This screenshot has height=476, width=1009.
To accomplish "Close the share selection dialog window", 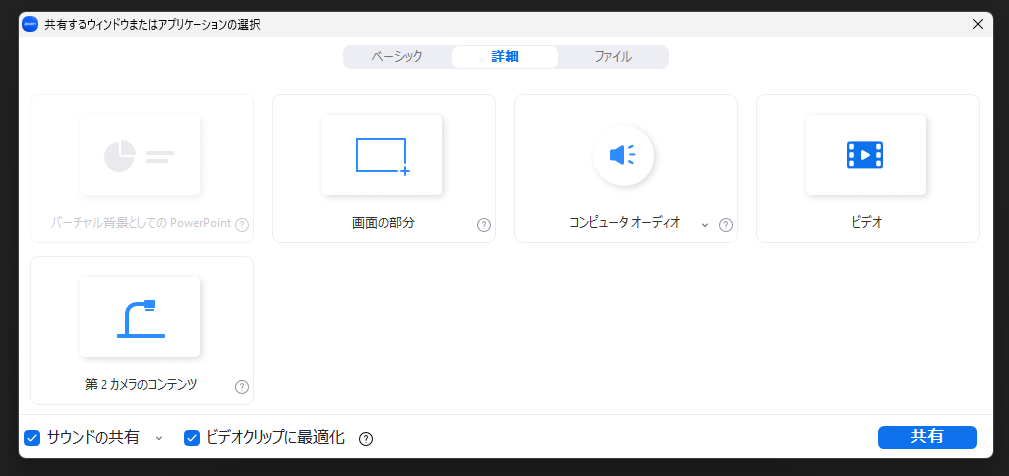I will tap(978, 24).
